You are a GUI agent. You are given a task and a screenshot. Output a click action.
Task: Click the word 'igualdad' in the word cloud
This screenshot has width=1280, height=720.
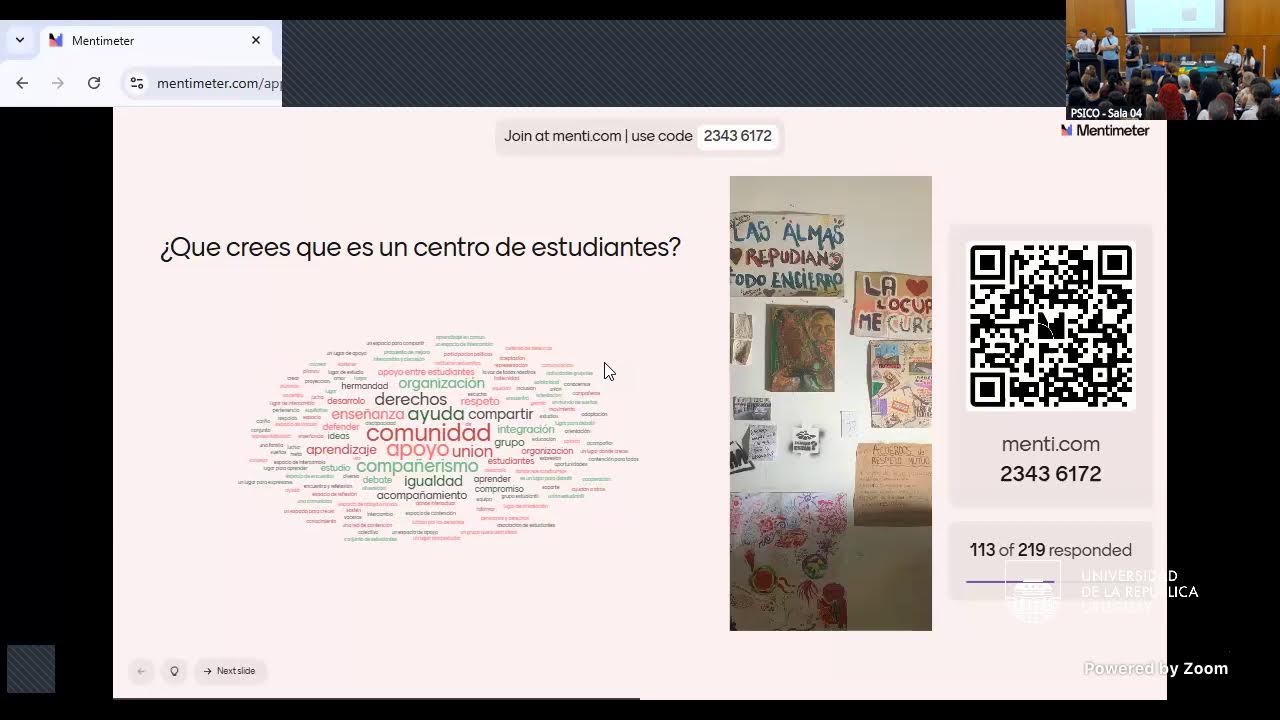[433, 481]
